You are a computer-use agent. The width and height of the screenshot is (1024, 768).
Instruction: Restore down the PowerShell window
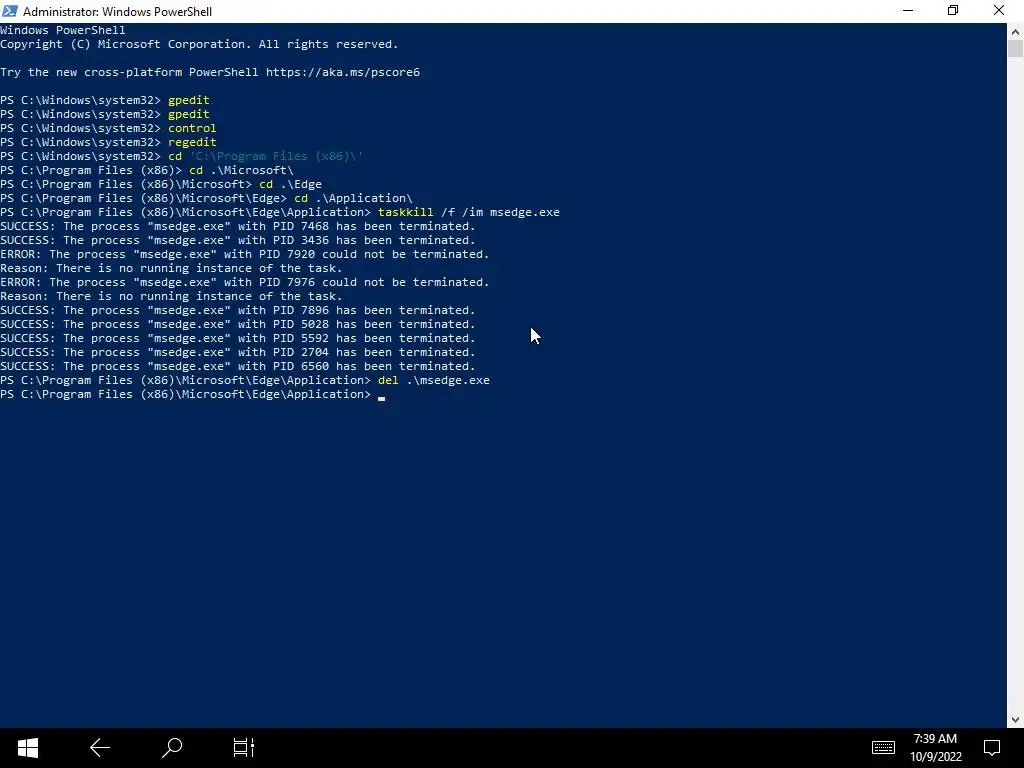pos(953,11)
